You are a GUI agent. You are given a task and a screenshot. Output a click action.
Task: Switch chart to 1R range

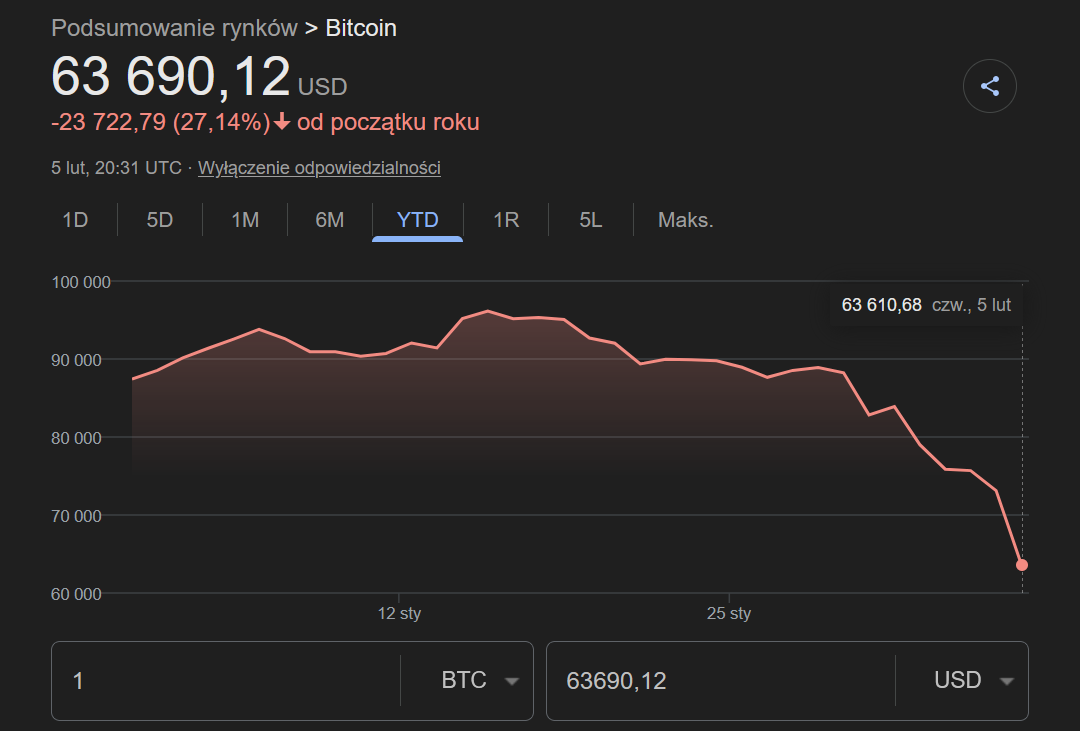coord(506,220)
